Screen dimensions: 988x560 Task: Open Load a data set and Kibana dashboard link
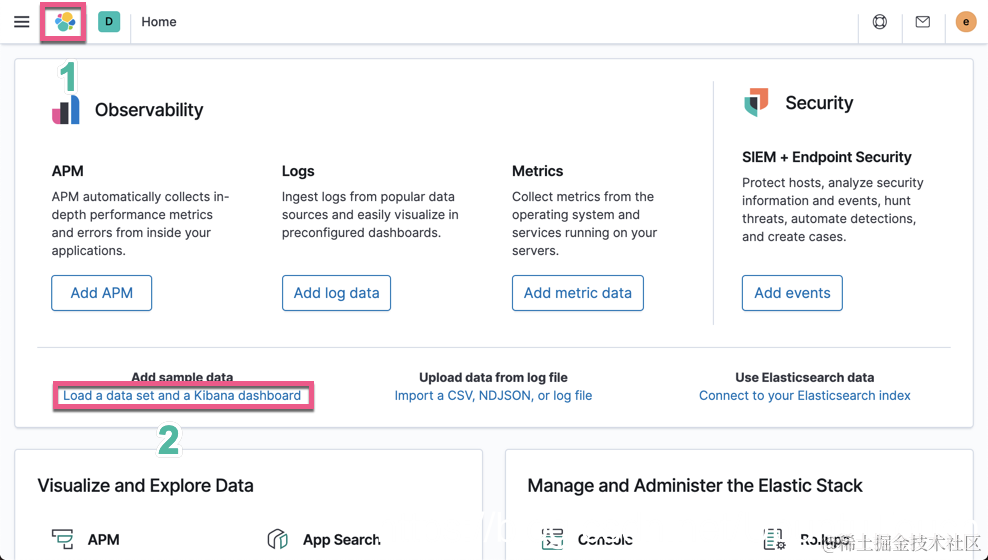[182, 396]
